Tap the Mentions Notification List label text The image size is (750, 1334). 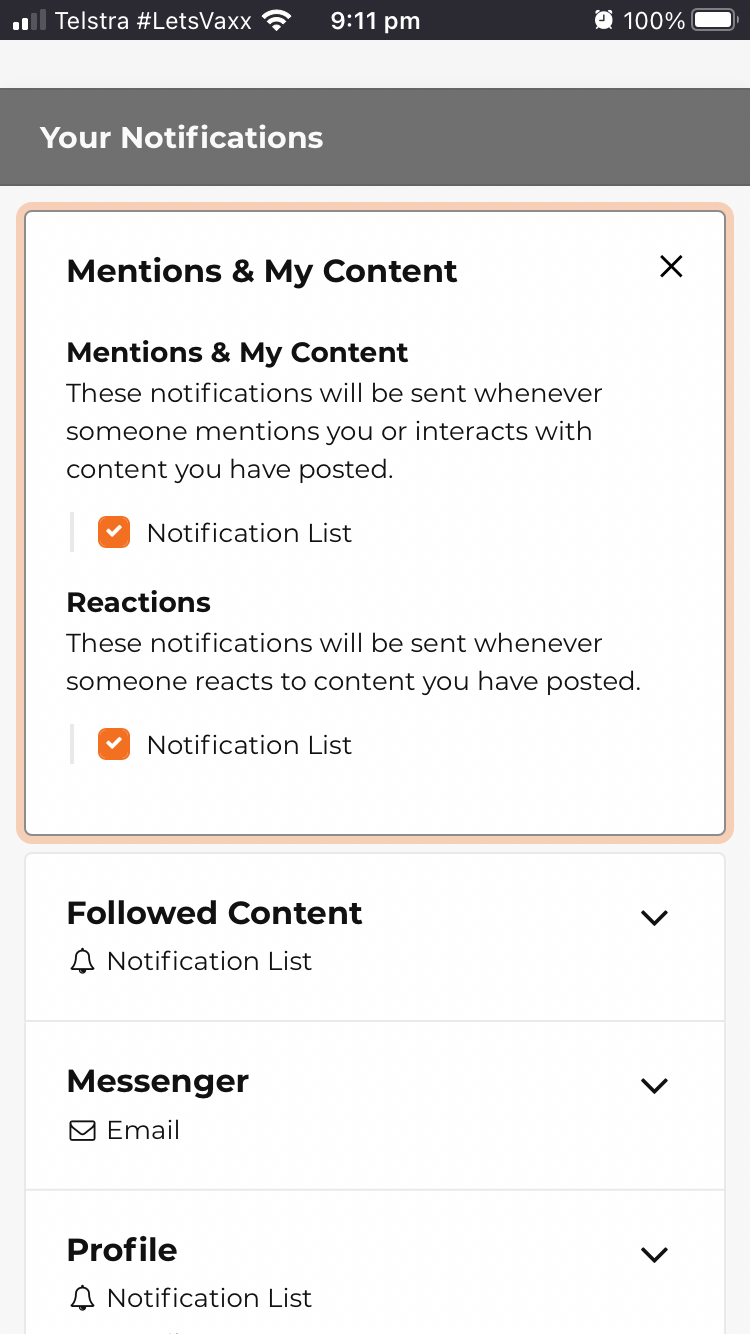tap(249, 533)
